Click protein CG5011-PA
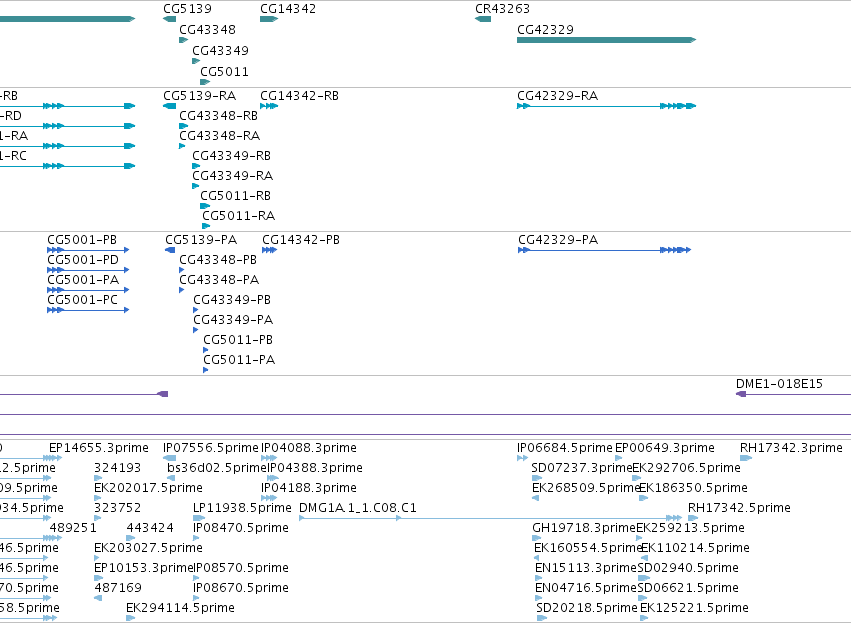This screenshot has width=851, height=623. coord(239,360)
